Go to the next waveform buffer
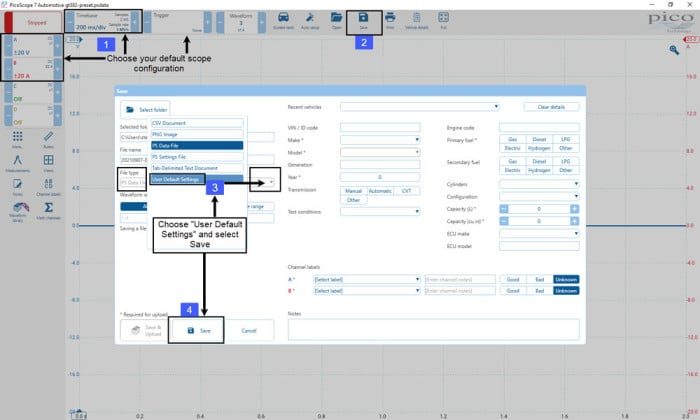 (262, 21)
